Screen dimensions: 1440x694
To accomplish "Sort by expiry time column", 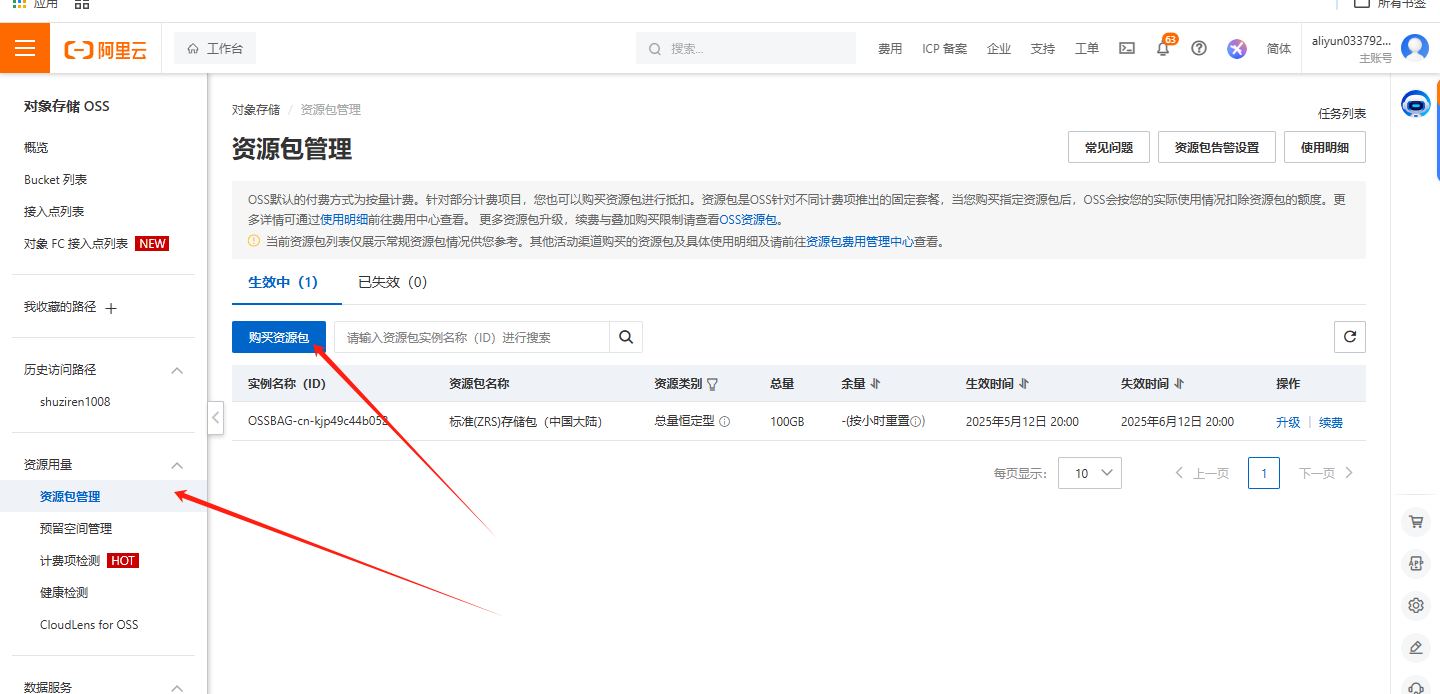I will pos(1179,384).
